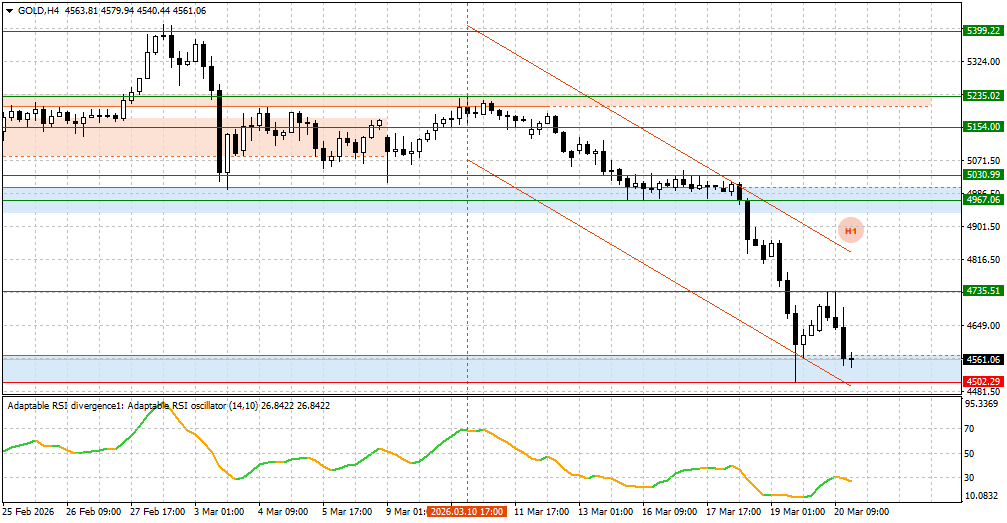This screenshot has height=523, width=1007.
Task: Select the 5324.00 price scale value
Action: [983, 62]
